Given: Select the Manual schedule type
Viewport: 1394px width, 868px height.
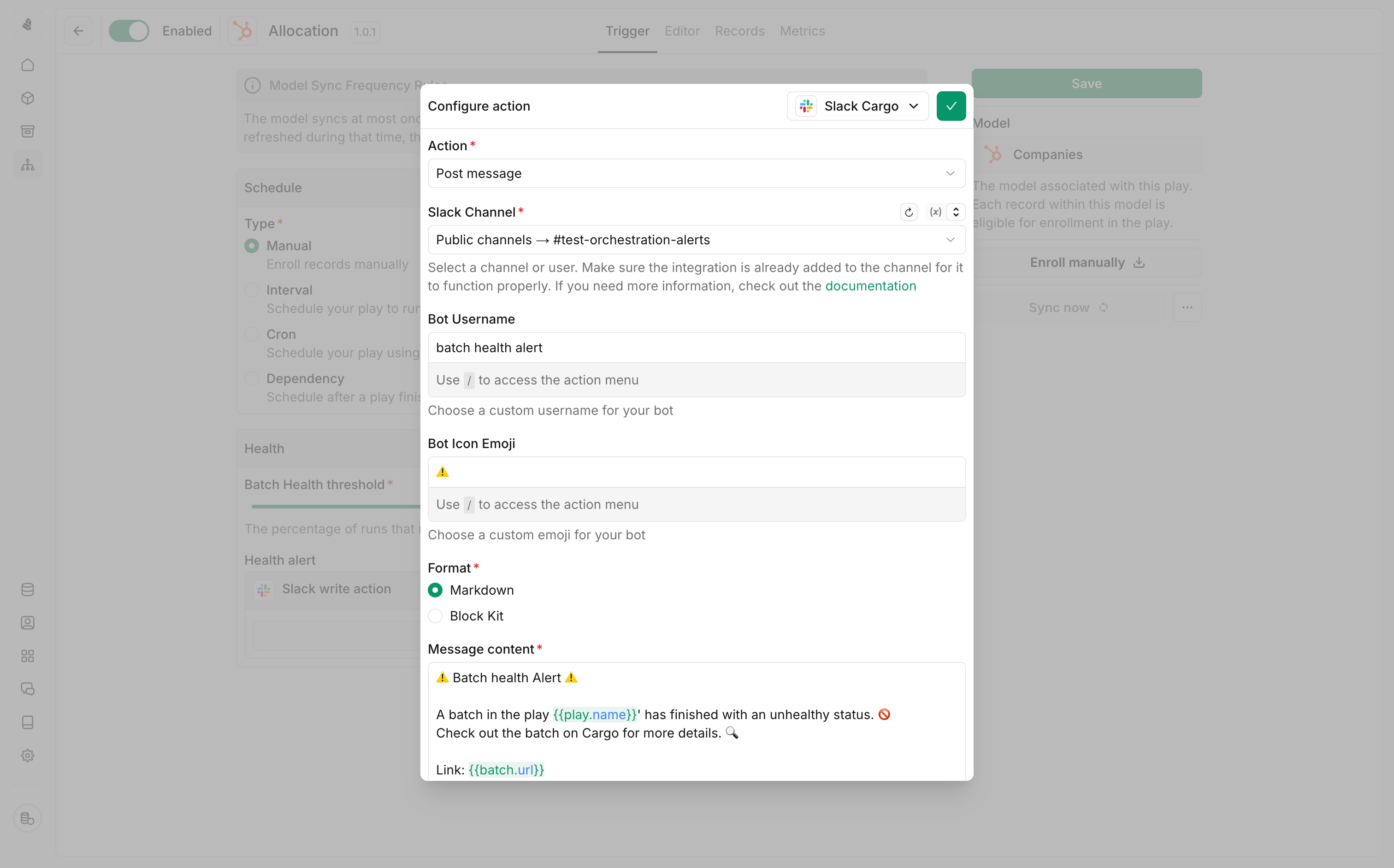Looking at the screenshot, I should coord(252,246).
